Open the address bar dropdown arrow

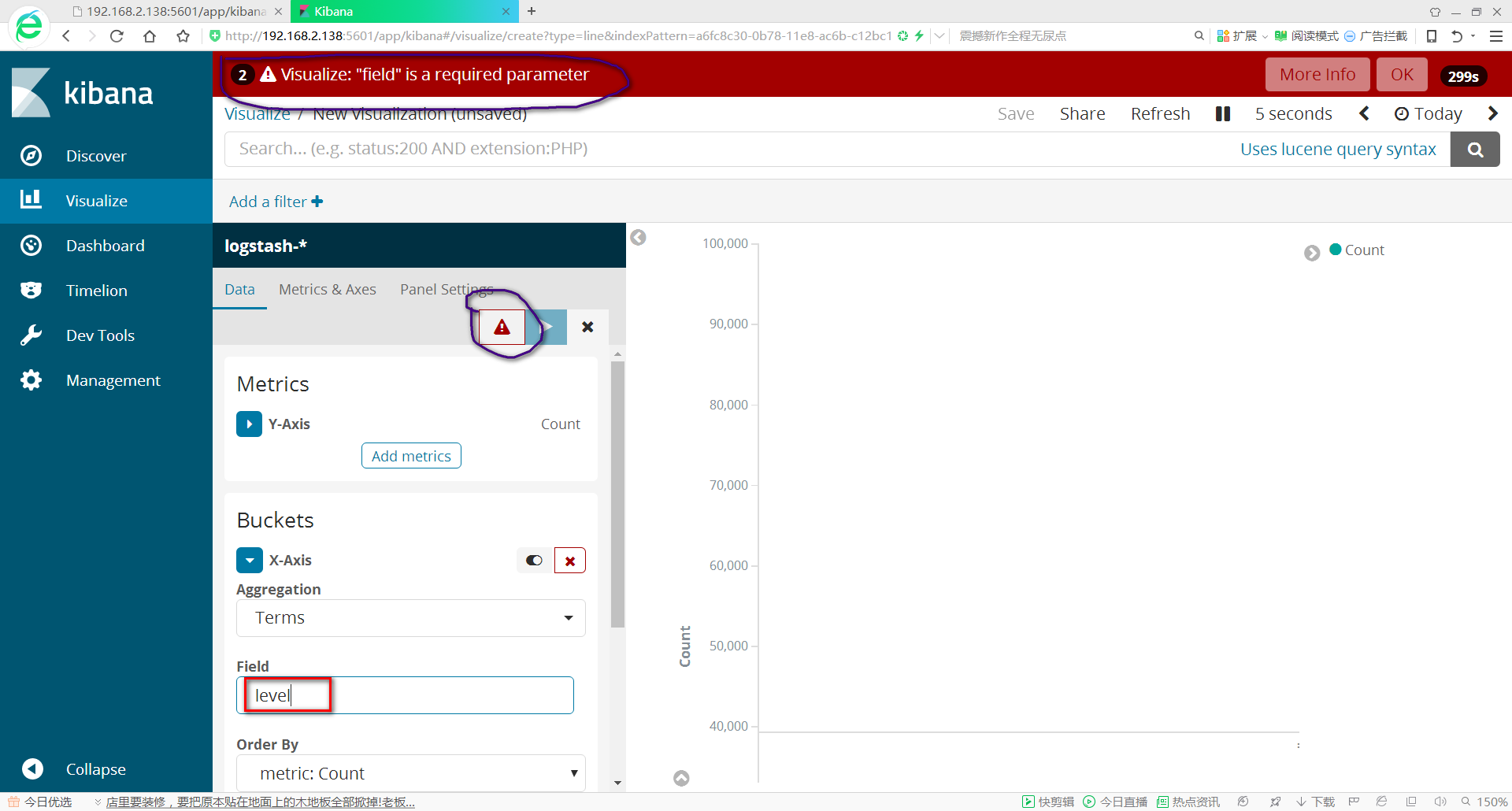pyautogui.click(x=939, y=36)
